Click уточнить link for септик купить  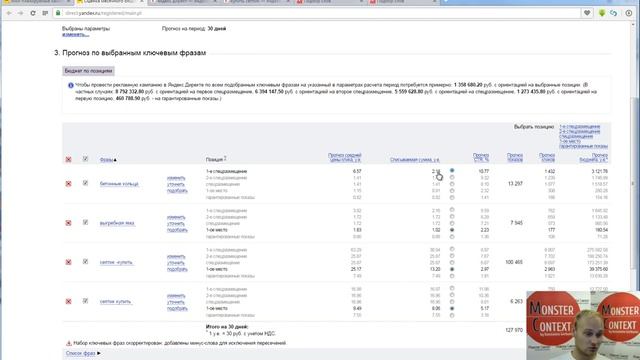tap(176, 302)
